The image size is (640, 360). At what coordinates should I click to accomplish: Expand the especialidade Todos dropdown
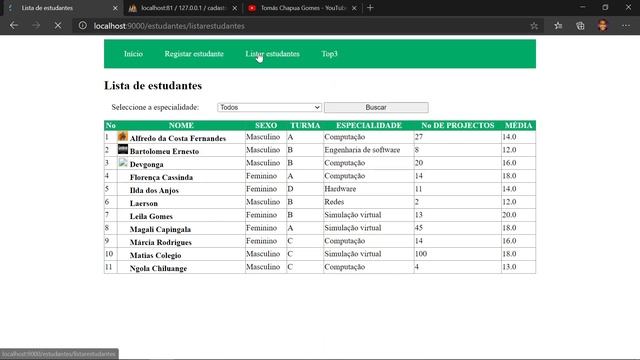tap(269, 107)
